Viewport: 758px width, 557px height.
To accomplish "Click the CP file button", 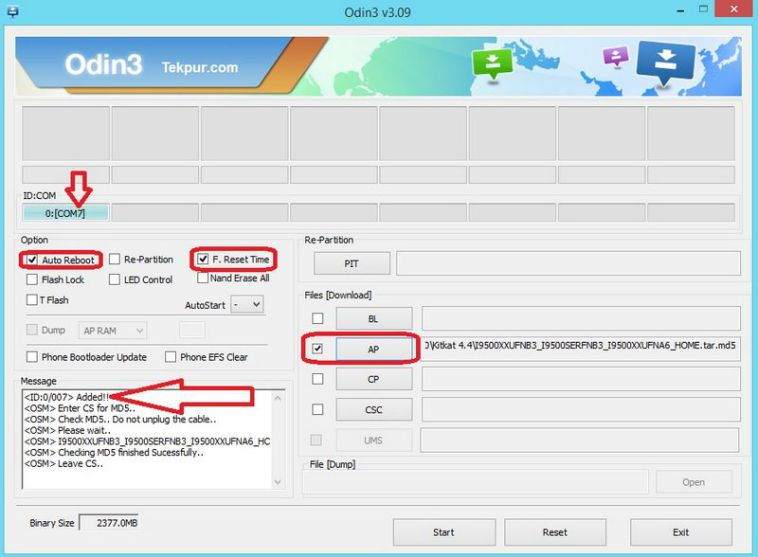I will 374,379.
